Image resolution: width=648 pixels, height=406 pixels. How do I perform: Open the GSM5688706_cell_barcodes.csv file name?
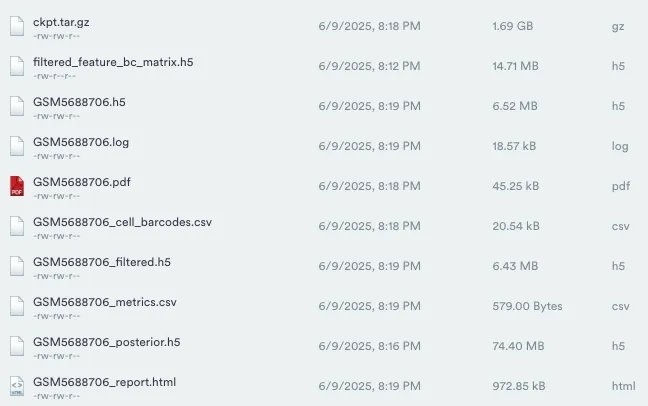[122, 222]
